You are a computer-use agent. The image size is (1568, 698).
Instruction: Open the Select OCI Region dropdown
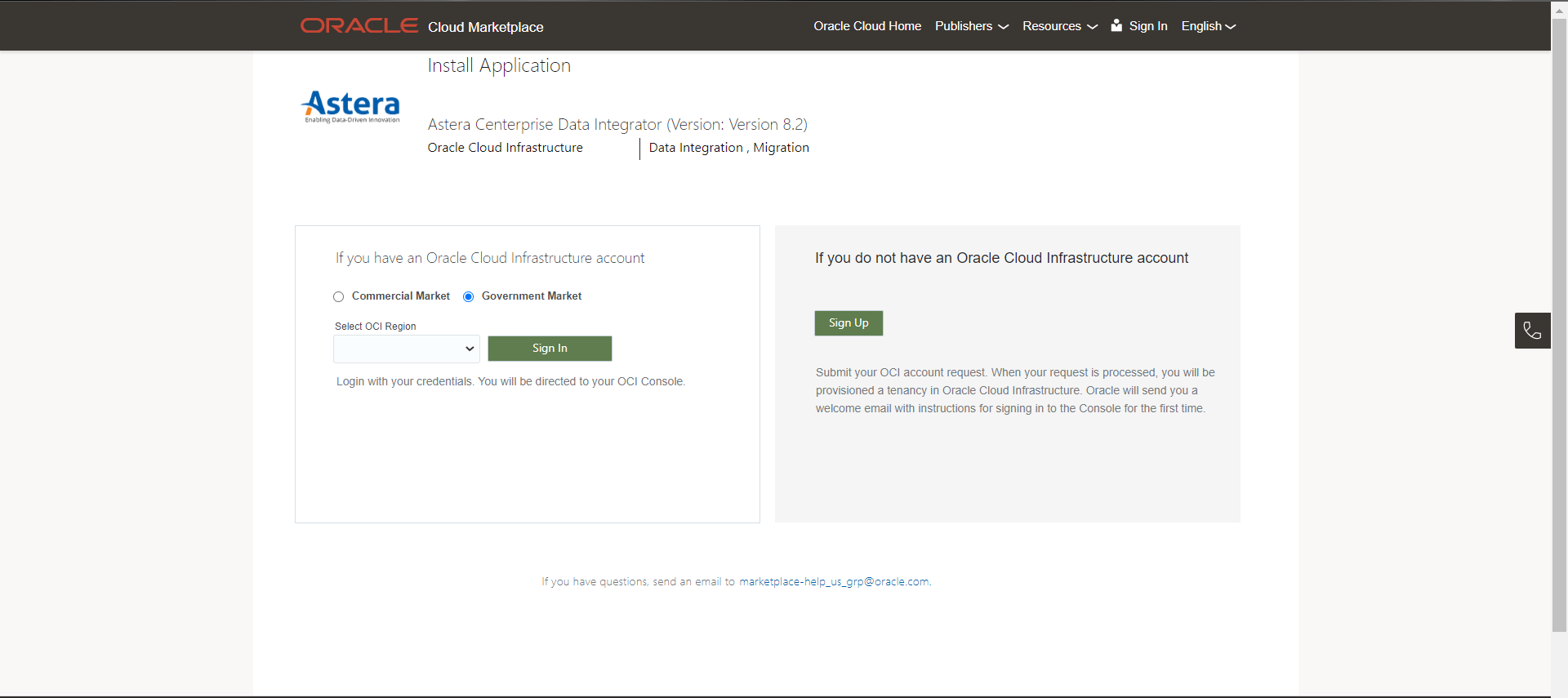pos(406,349)
